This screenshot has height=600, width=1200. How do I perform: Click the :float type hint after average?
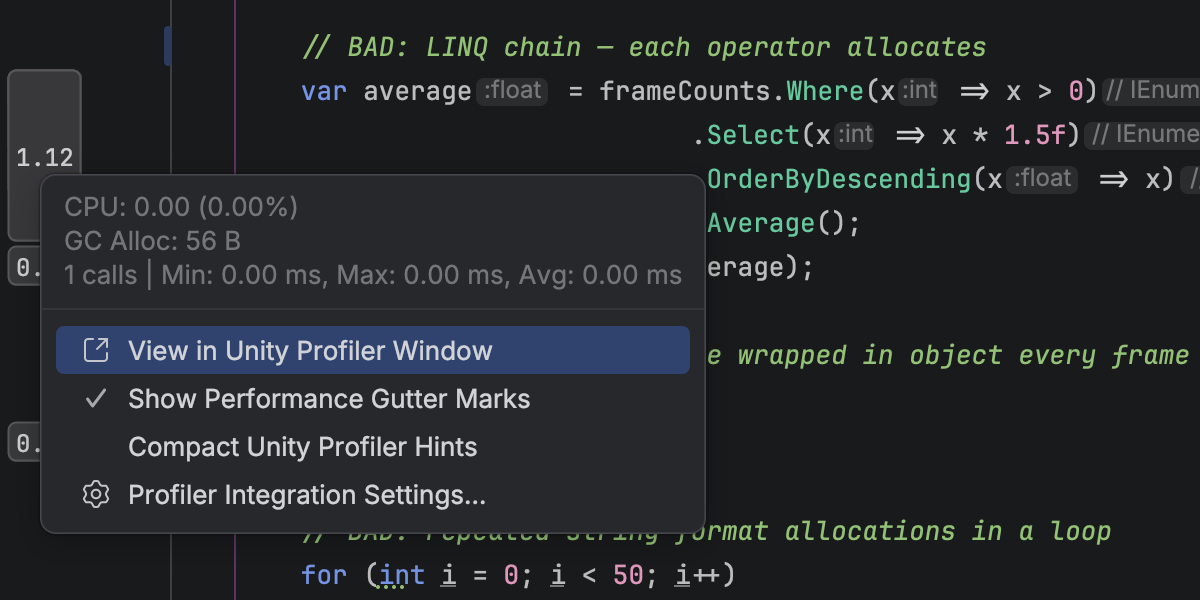[512, 91]
